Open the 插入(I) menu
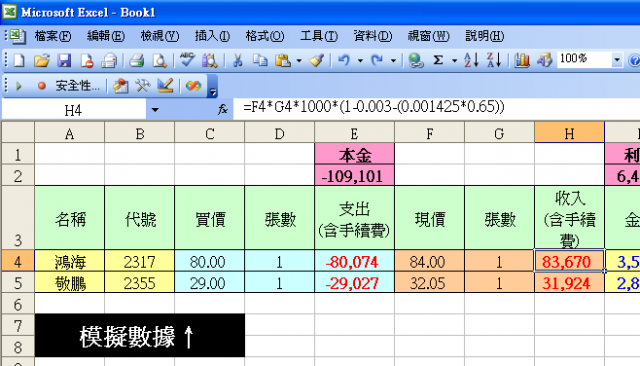Viewport: 640px width, 366px height. [x=212, y=36]
